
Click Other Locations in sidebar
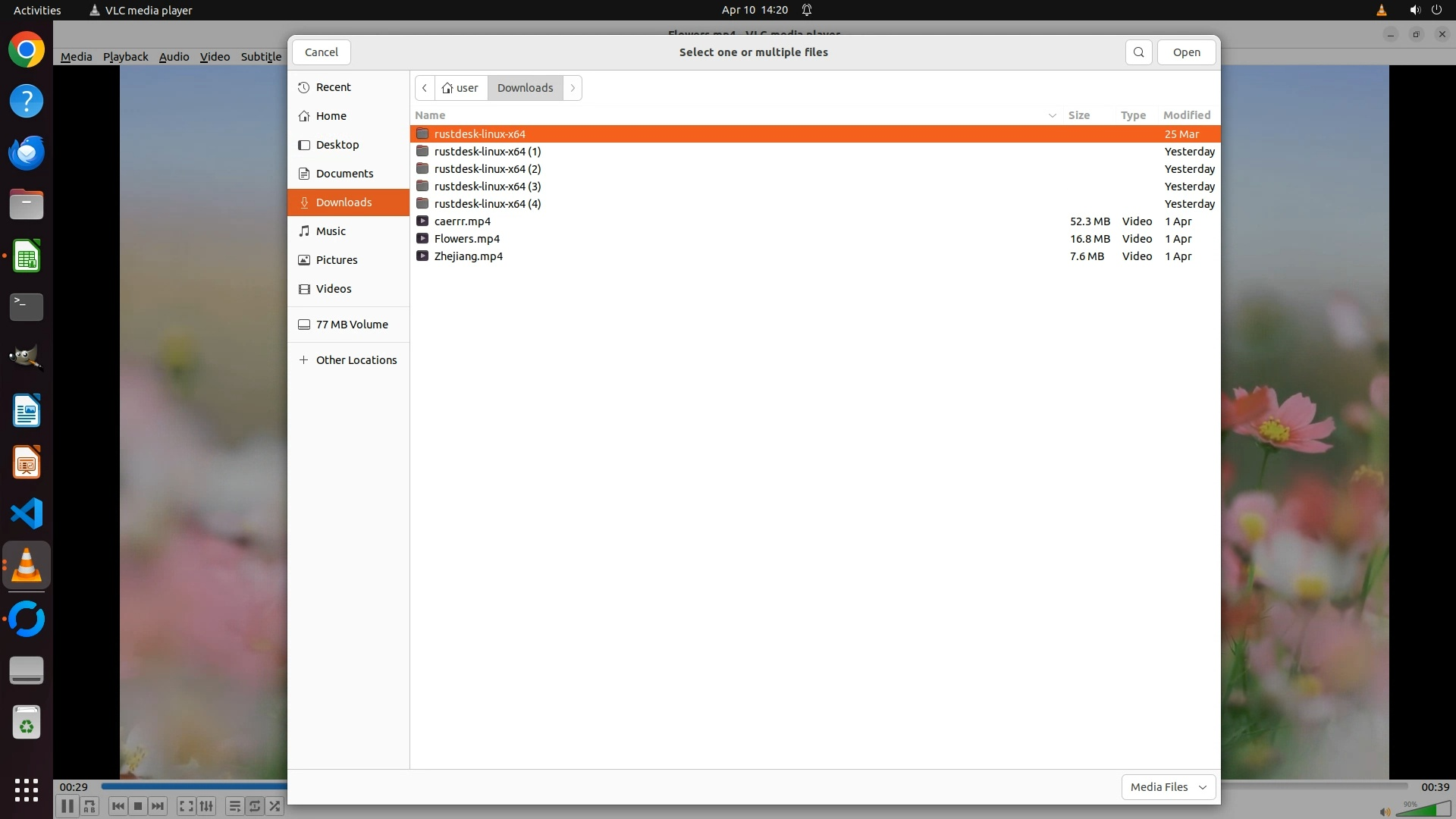click(x=356, y=360)
